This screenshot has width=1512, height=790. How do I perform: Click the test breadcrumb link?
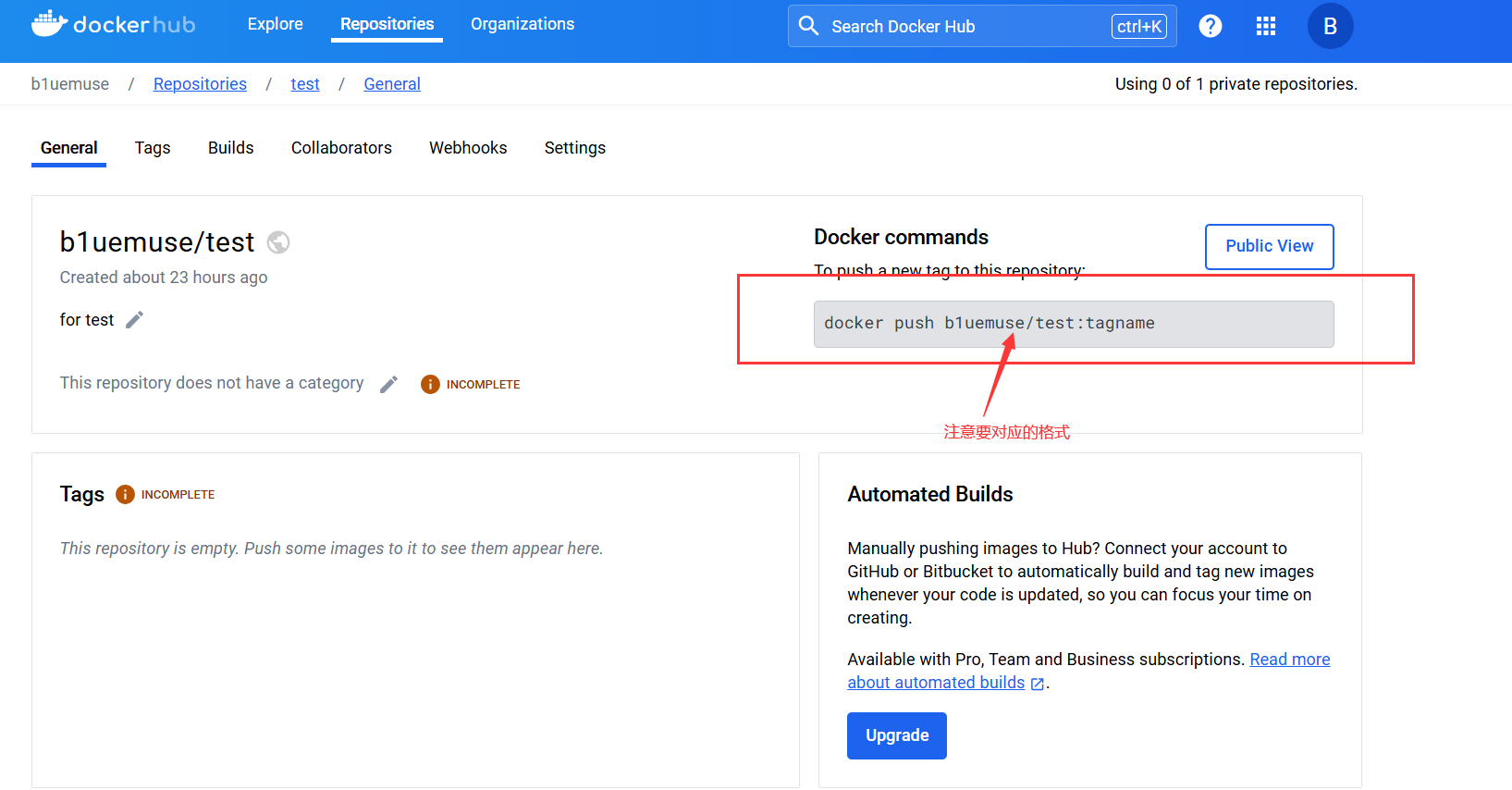(305, 84)
